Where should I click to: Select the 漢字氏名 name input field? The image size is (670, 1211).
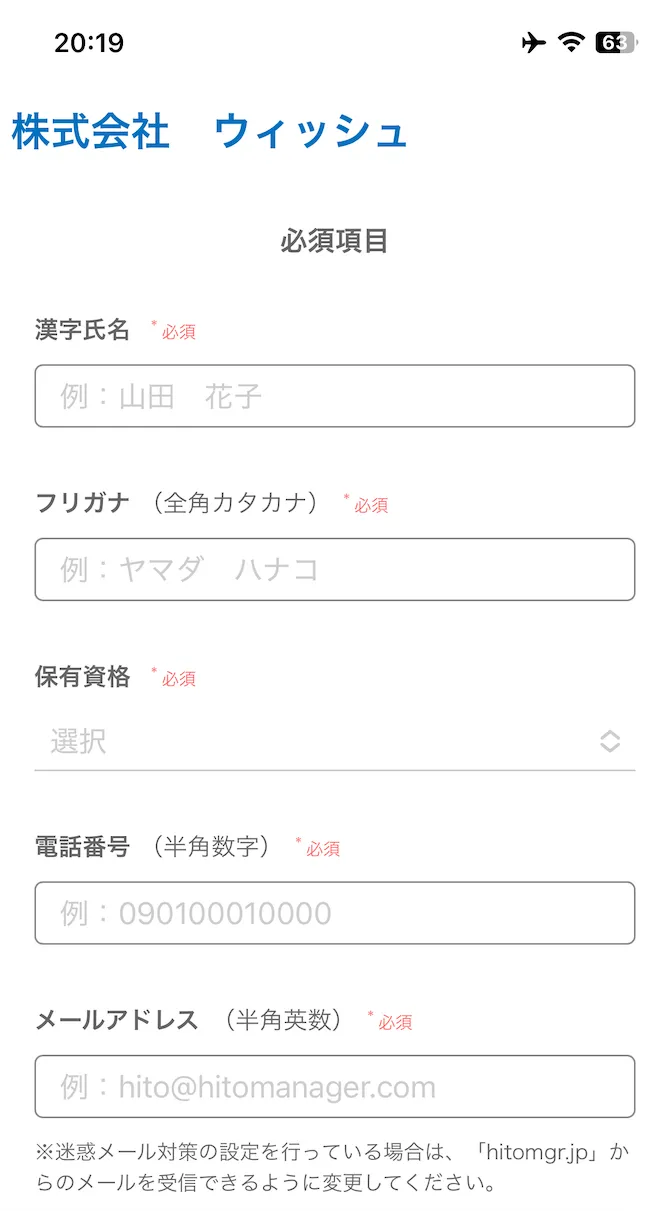335,396
